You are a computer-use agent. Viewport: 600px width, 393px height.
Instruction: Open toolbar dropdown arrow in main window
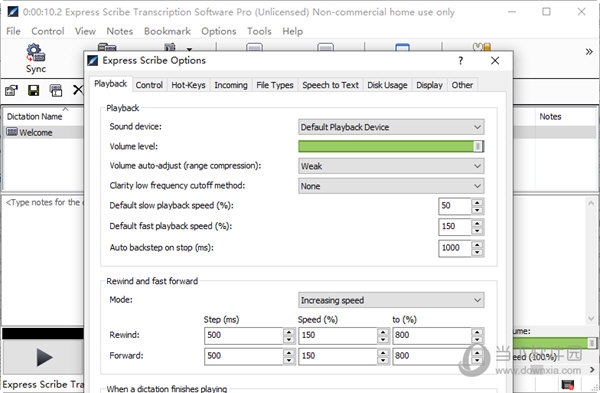coord(189,49)
